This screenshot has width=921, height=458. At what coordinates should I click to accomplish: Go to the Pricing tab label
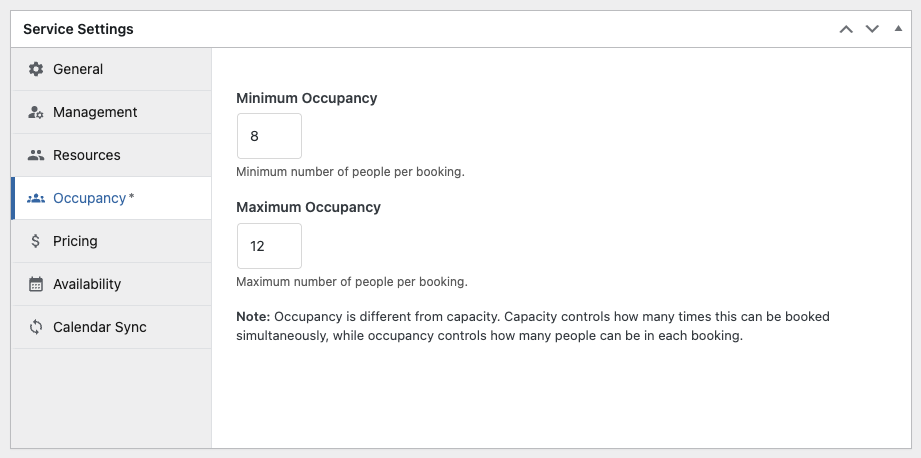pyautogui.click(x=75, y=241)
